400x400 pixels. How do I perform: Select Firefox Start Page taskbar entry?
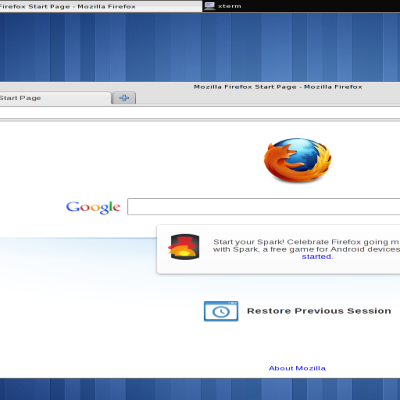101,6
